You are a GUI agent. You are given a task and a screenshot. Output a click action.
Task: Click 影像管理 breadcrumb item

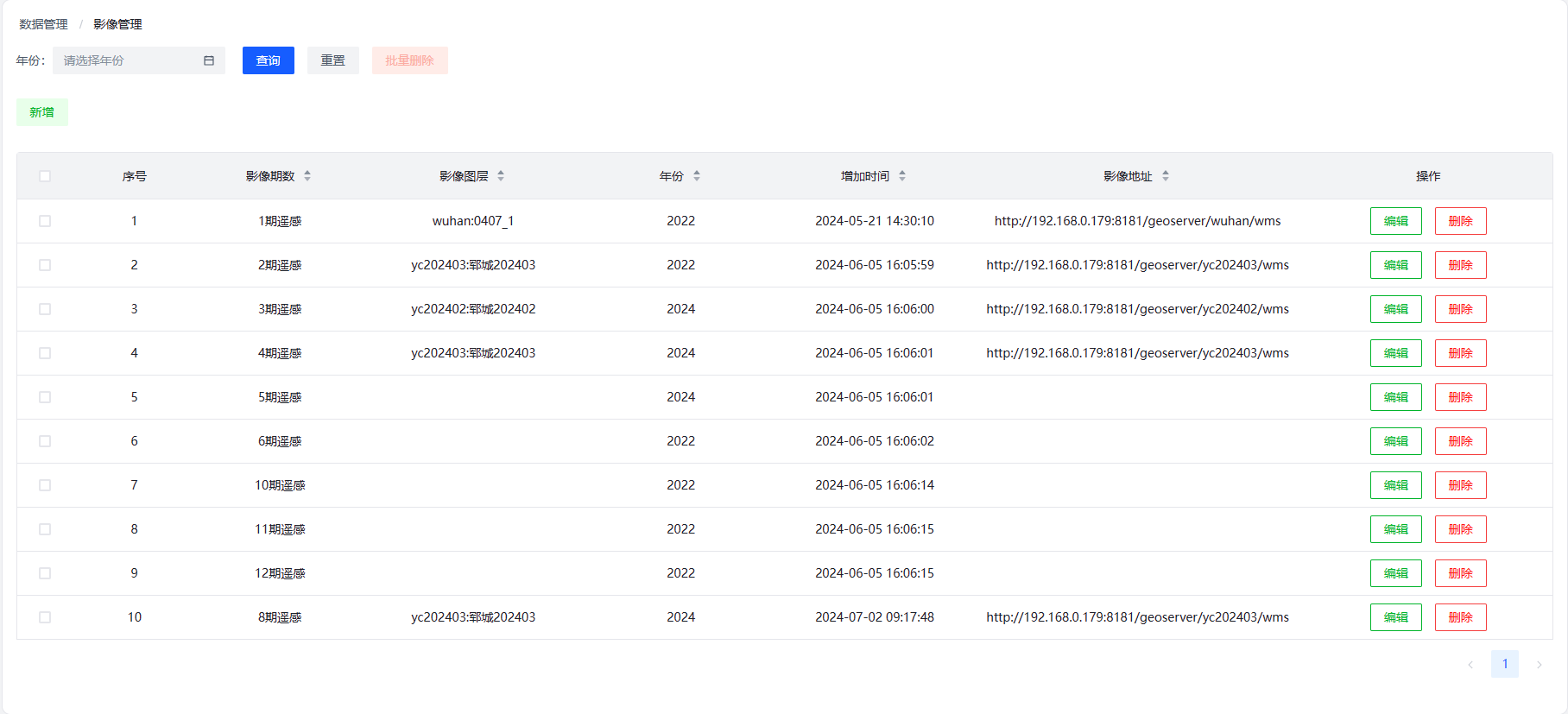click(x=117, y=24)
